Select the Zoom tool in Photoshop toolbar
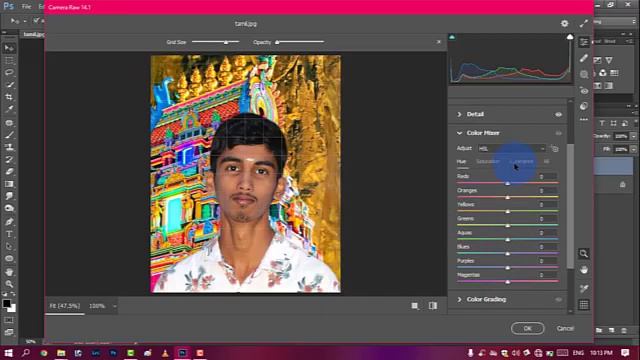This screenshot has width=640, height=360. 9,284
